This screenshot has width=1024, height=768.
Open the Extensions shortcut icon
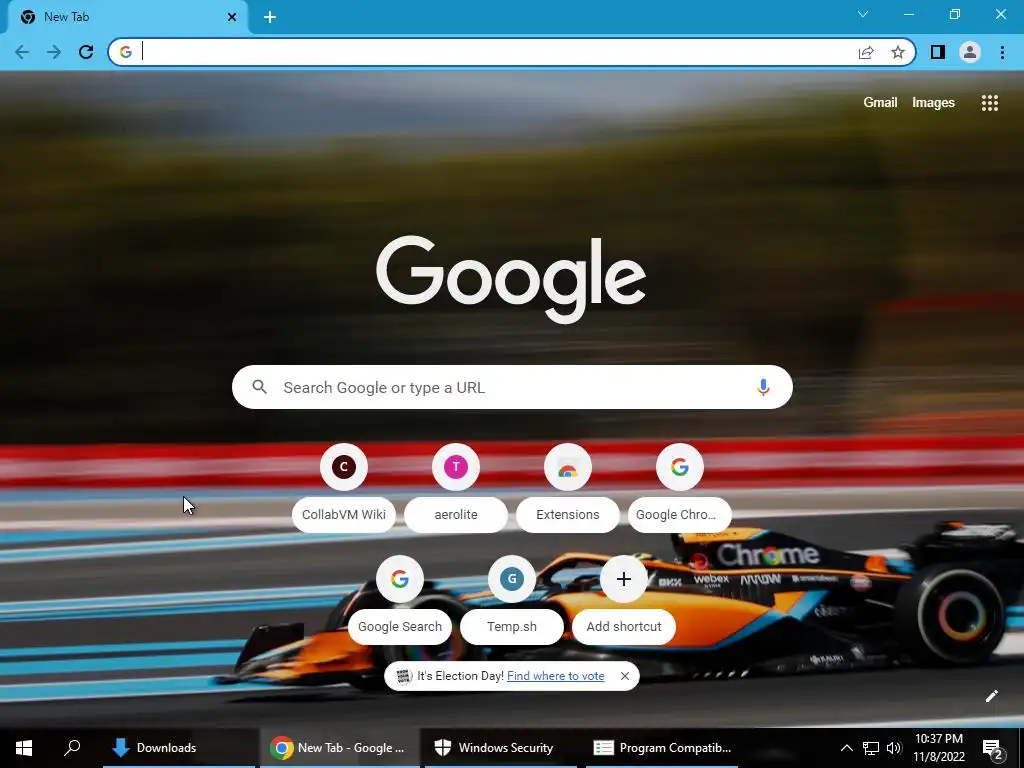click(x=568, y=467)
